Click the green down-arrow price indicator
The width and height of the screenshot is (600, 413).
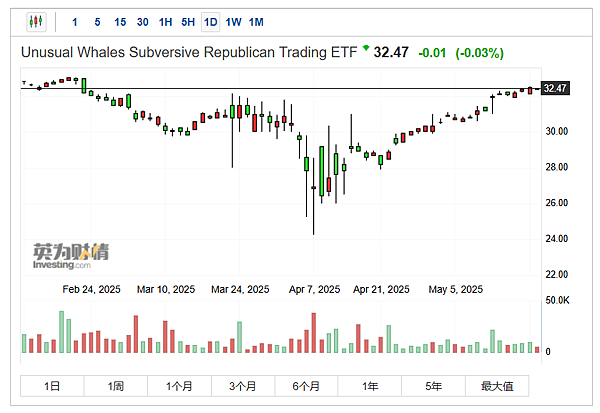point(366,48)
